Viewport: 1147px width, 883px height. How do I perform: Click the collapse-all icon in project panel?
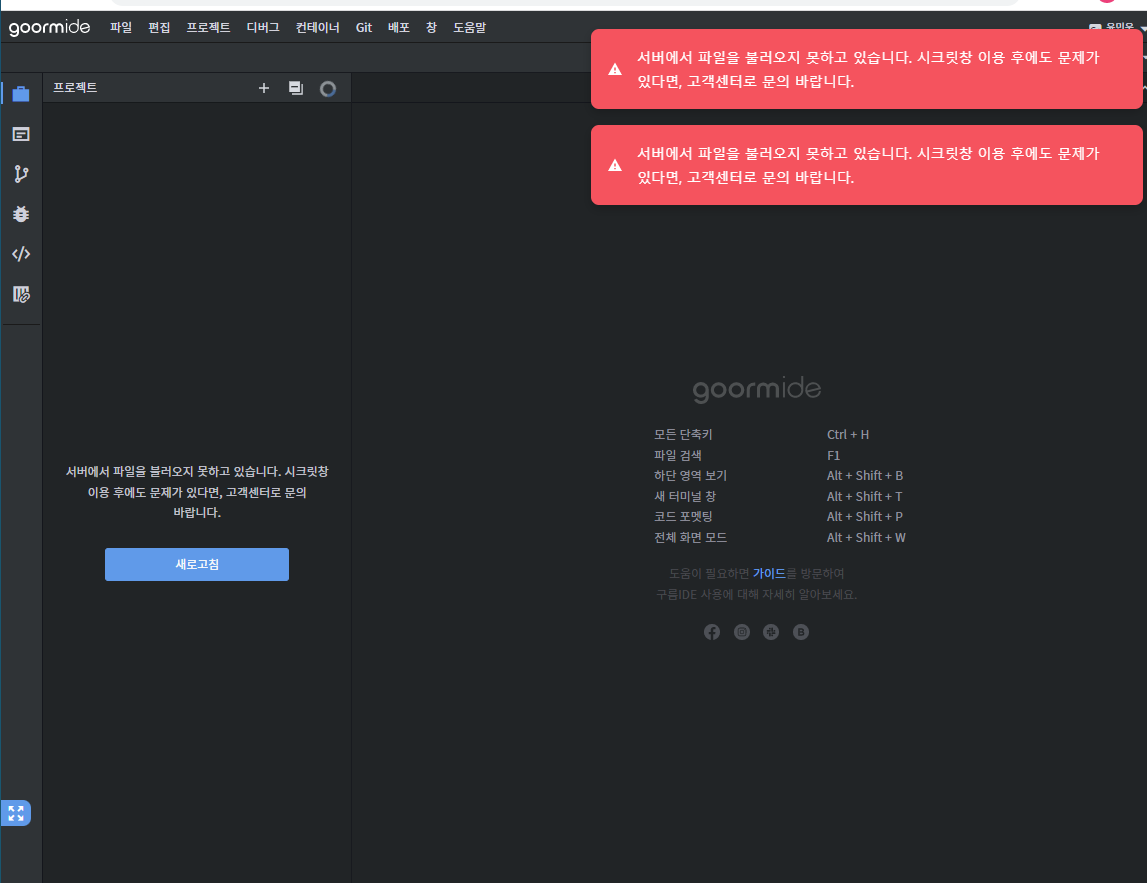(296, 88)
